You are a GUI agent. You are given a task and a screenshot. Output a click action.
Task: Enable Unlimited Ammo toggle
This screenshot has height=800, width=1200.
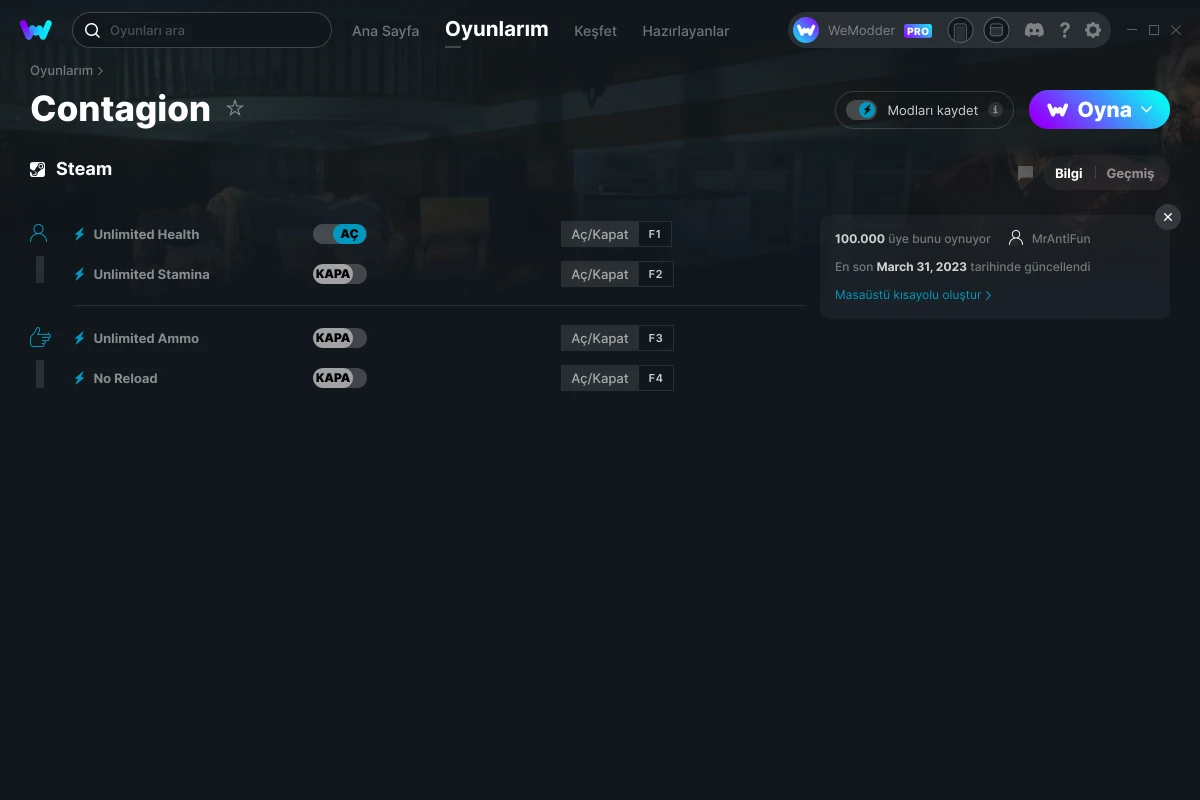[x=340, y=338]
